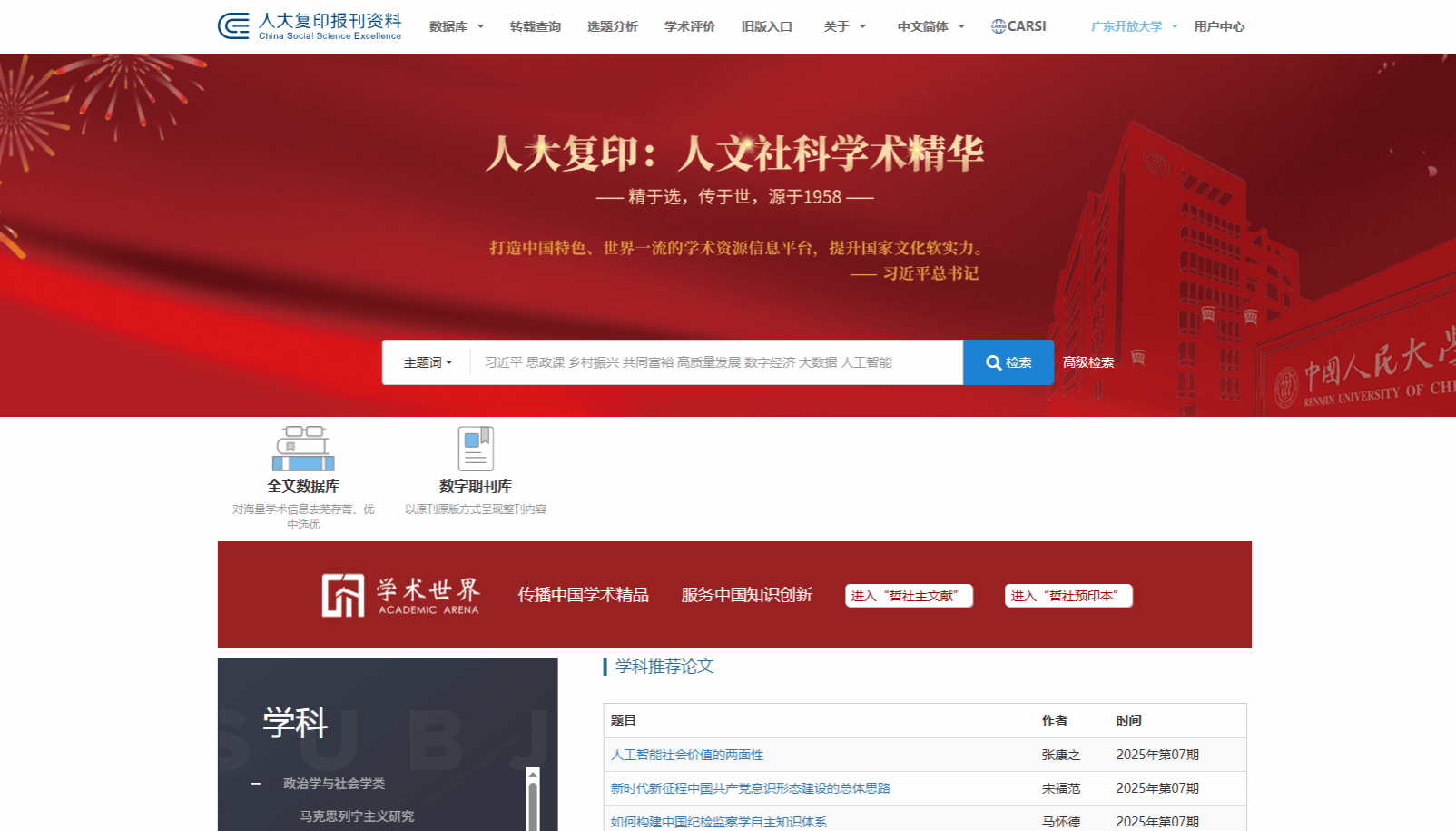
Task: Open the 选题分析 navigation item
Action: [613, 26]
